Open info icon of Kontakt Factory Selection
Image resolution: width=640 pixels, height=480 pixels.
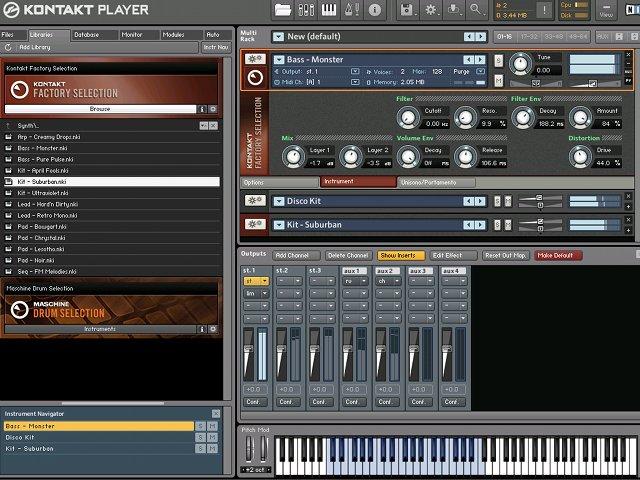click(x=201, y=109)
